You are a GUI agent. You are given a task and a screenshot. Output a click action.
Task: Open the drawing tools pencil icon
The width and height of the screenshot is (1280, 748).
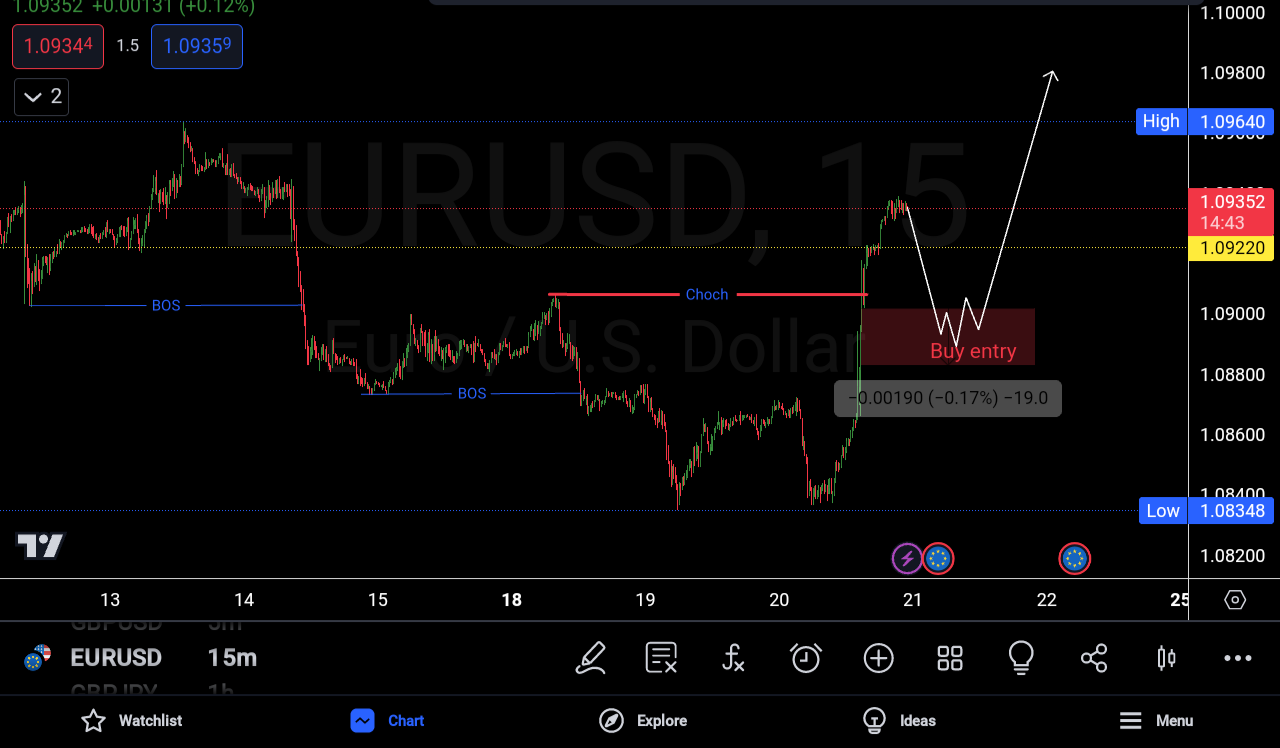(x=591, y=658)
